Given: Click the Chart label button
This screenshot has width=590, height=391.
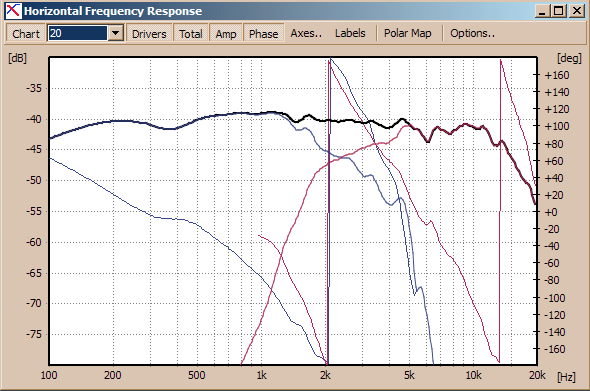Looking at the screenshot, I should [x=26, y=33].
